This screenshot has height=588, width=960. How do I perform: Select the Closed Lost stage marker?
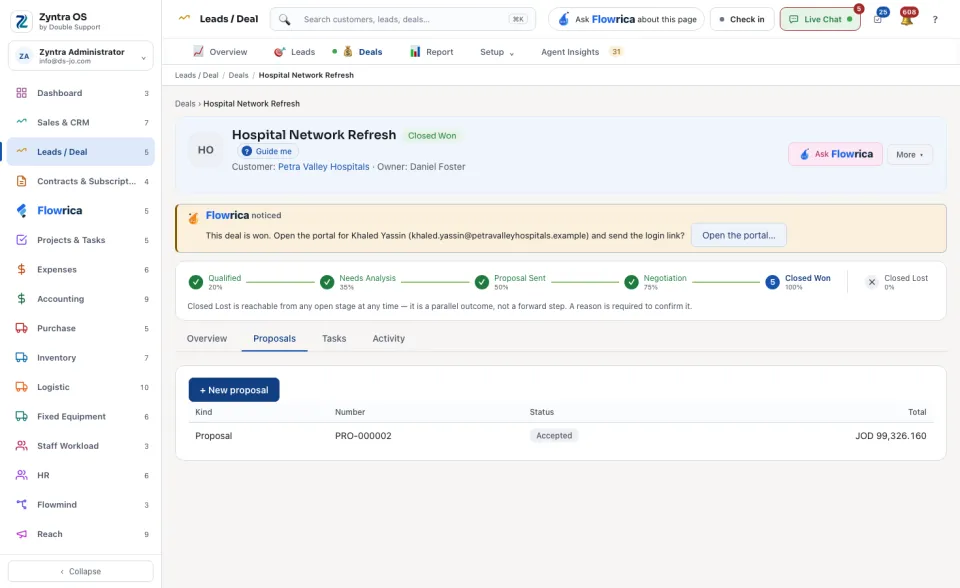point(872,282)
